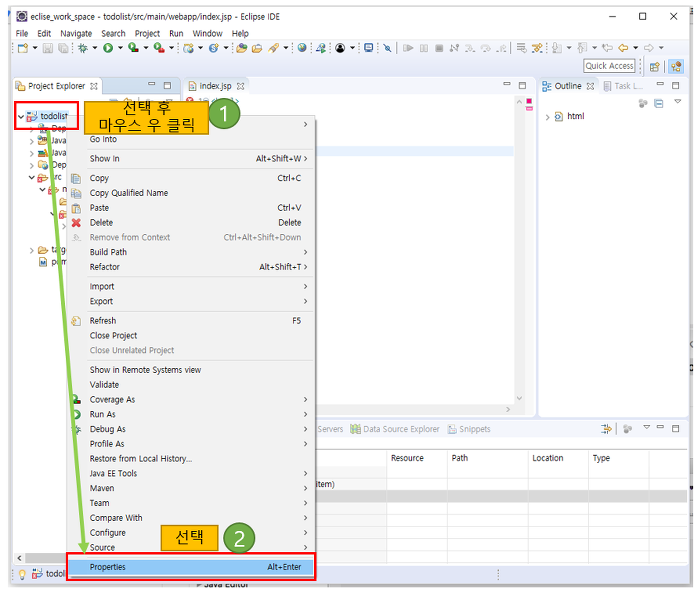This screenshot has width=694, height=596.
Task: Select the index.jsp editor tab
Action: tap(215, 86)
